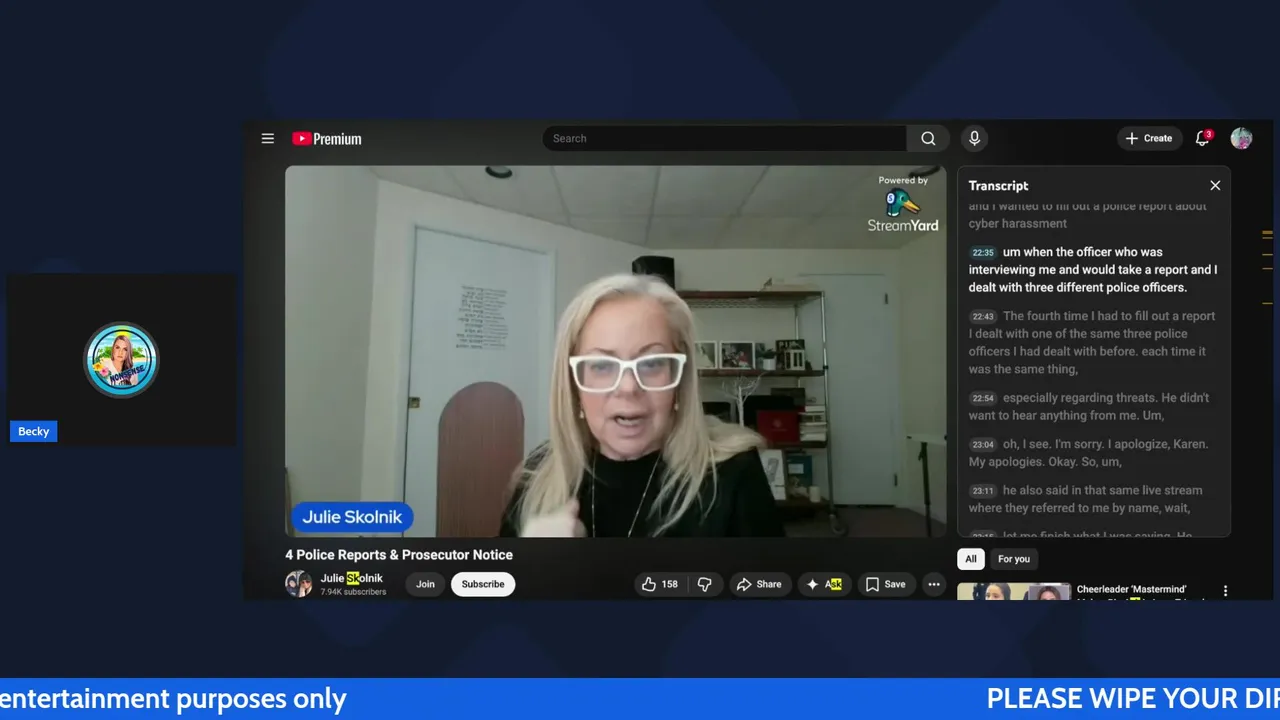
Task: Click the Julie Skolnik name banner overlay
Action: click(x=352, y=517)
